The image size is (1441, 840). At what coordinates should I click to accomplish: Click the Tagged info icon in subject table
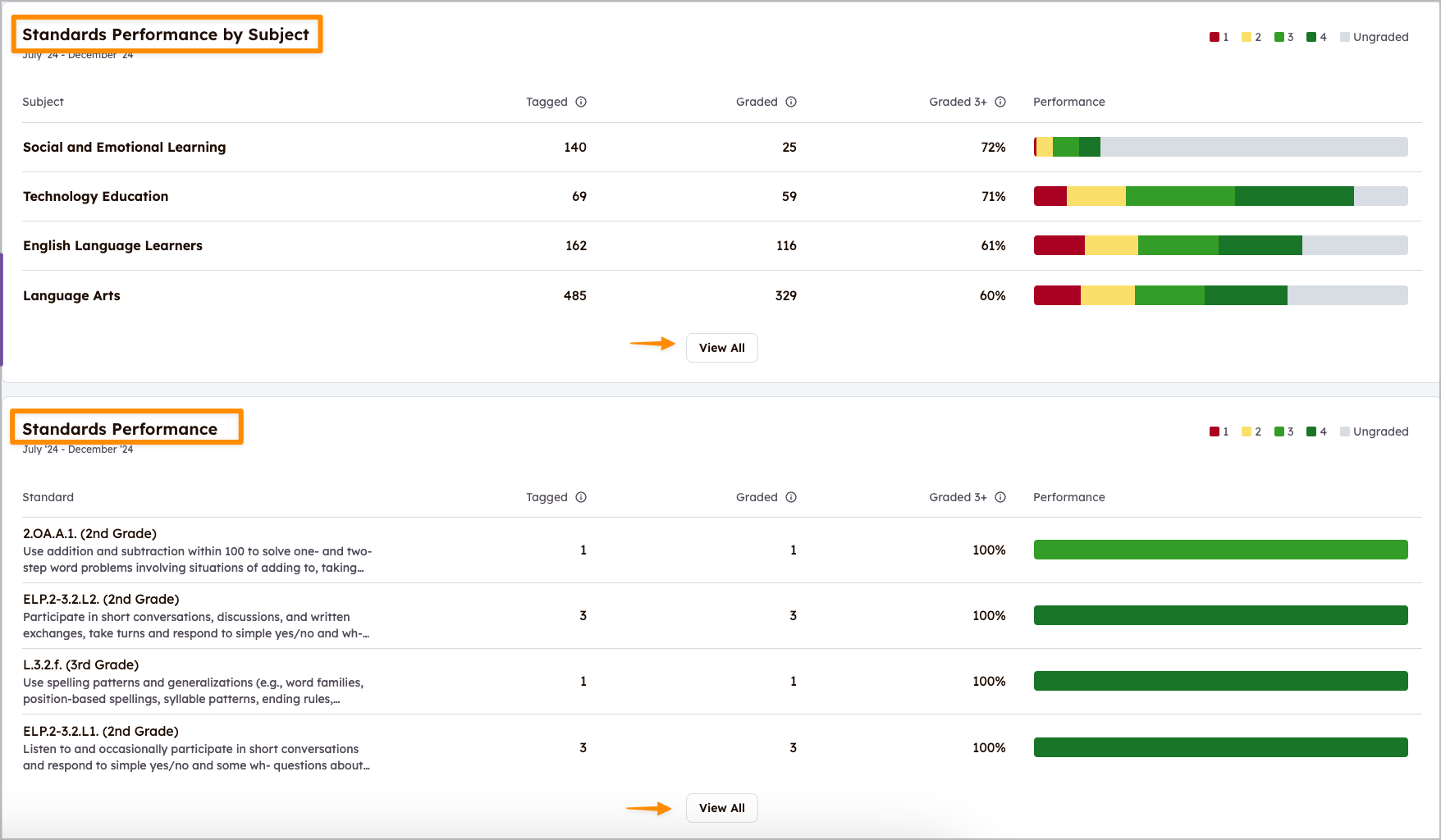582,102
